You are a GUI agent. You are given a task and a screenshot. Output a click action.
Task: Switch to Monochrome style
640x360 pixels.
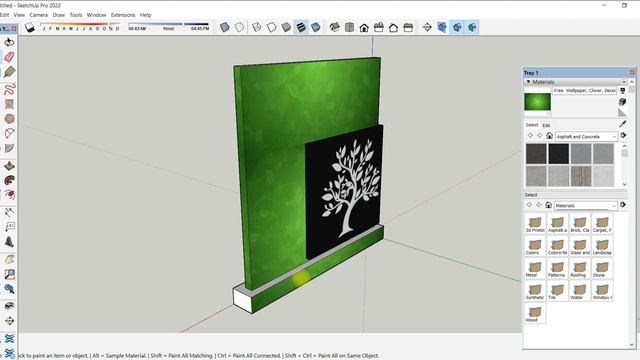tap(316, 27)
